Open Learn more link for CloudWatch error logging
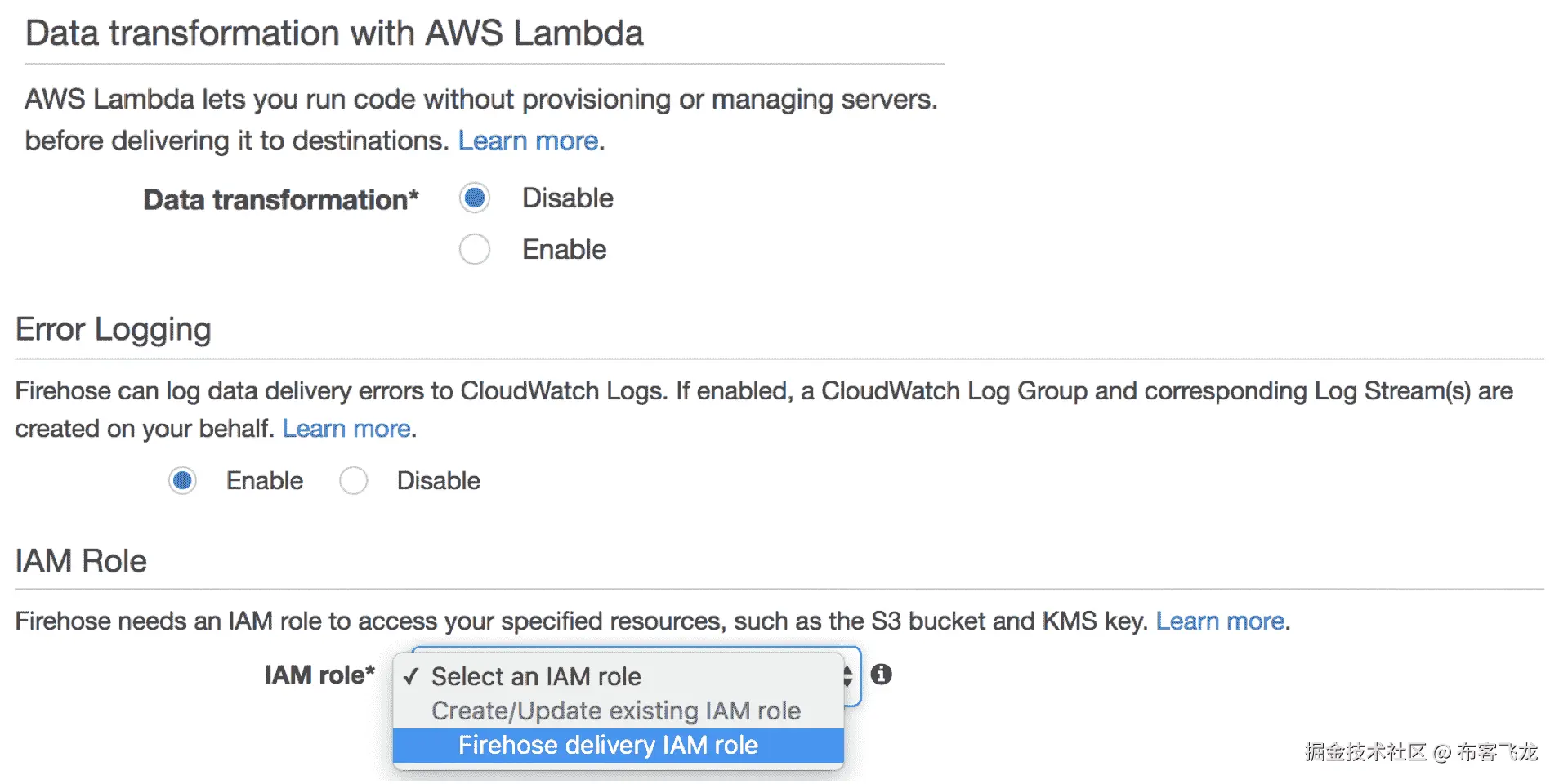The width and height of the screenshot is (1559, 784). pyautogui.click(x=346, y=429)
